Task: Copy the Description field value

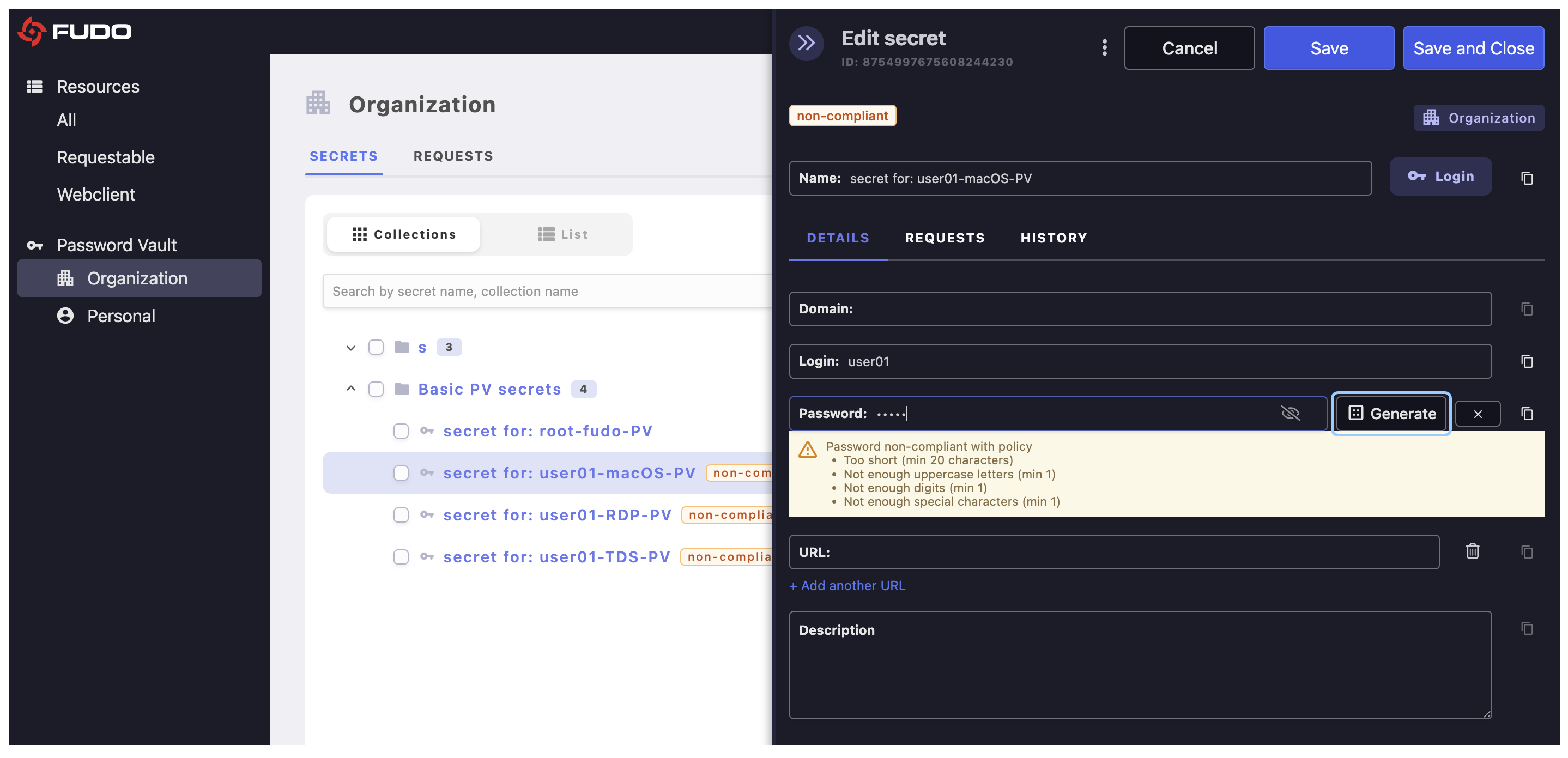Action: [x=1526, y=628]
